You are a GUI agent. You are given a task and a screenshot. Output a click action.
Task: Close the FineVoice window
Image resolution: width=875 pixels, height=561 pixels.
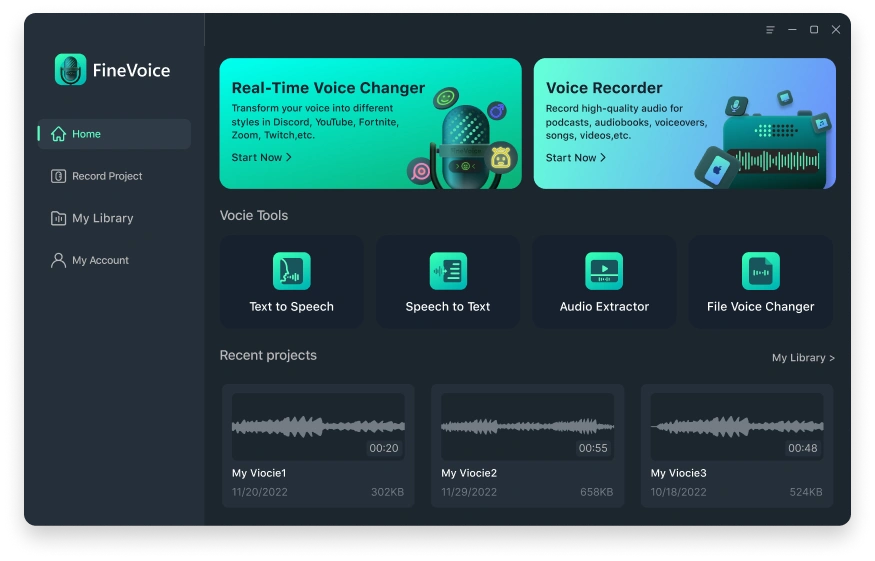pos(836,30)
